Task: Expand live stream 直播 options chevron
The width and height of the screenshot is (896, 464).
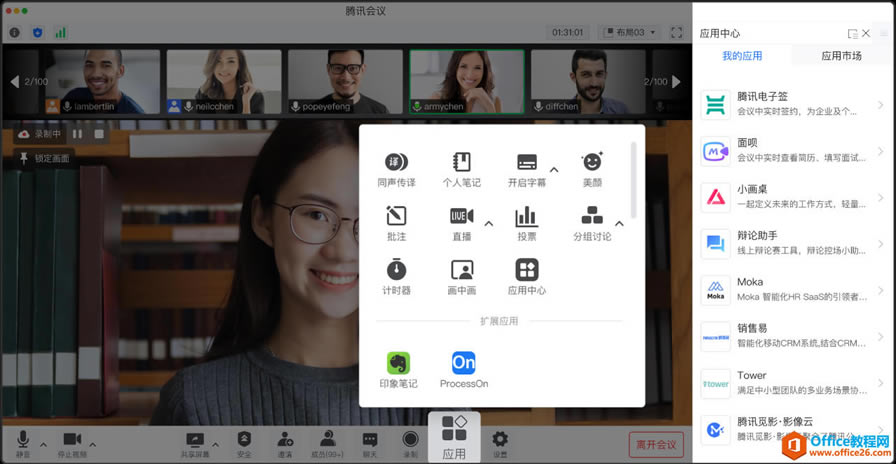Action: pos(489,223)
